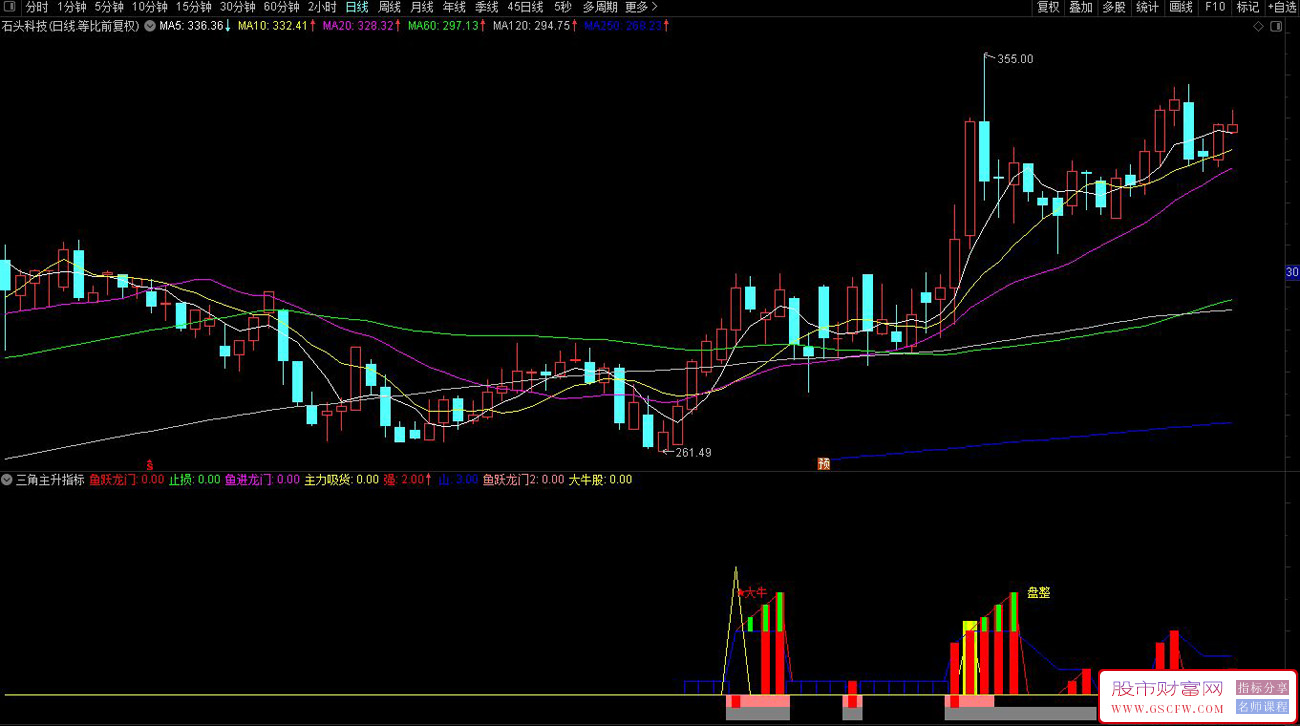Switch to 季线 quarterly chart

pyautogui.click(x=486, y=7)
